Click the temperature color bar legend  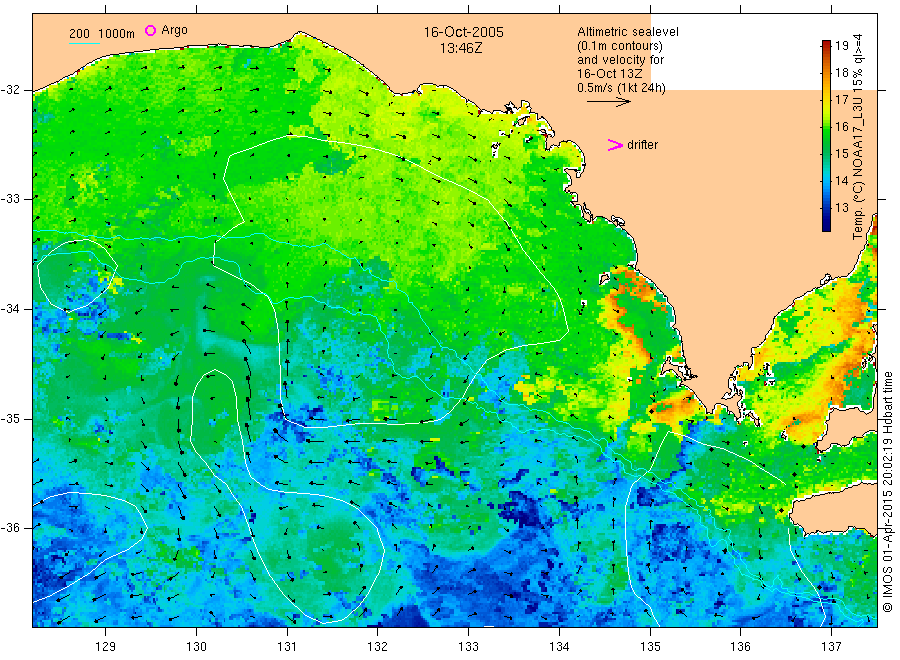827,136
